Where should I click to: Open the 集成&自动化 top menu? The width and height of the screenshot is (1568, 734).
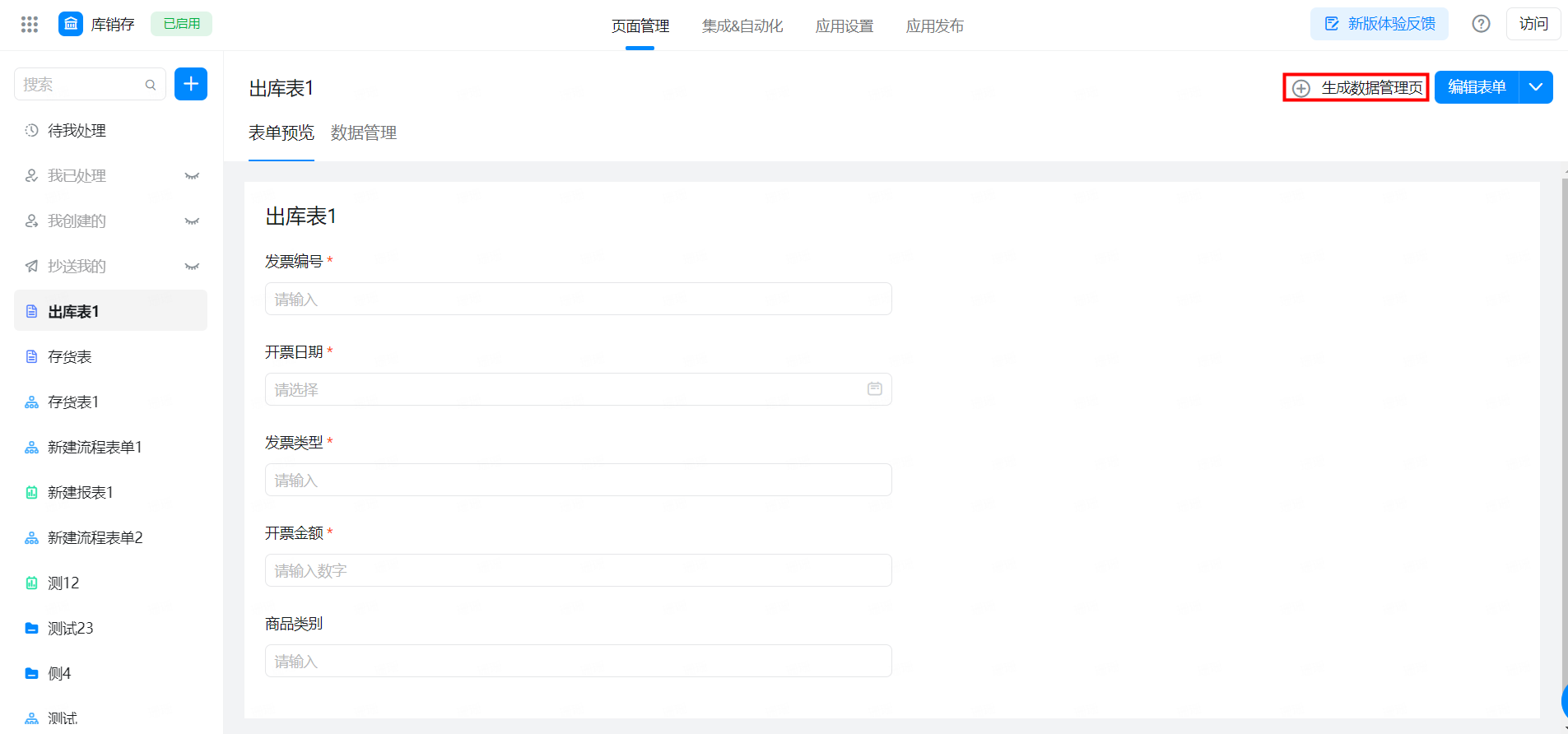pos(742,26)
